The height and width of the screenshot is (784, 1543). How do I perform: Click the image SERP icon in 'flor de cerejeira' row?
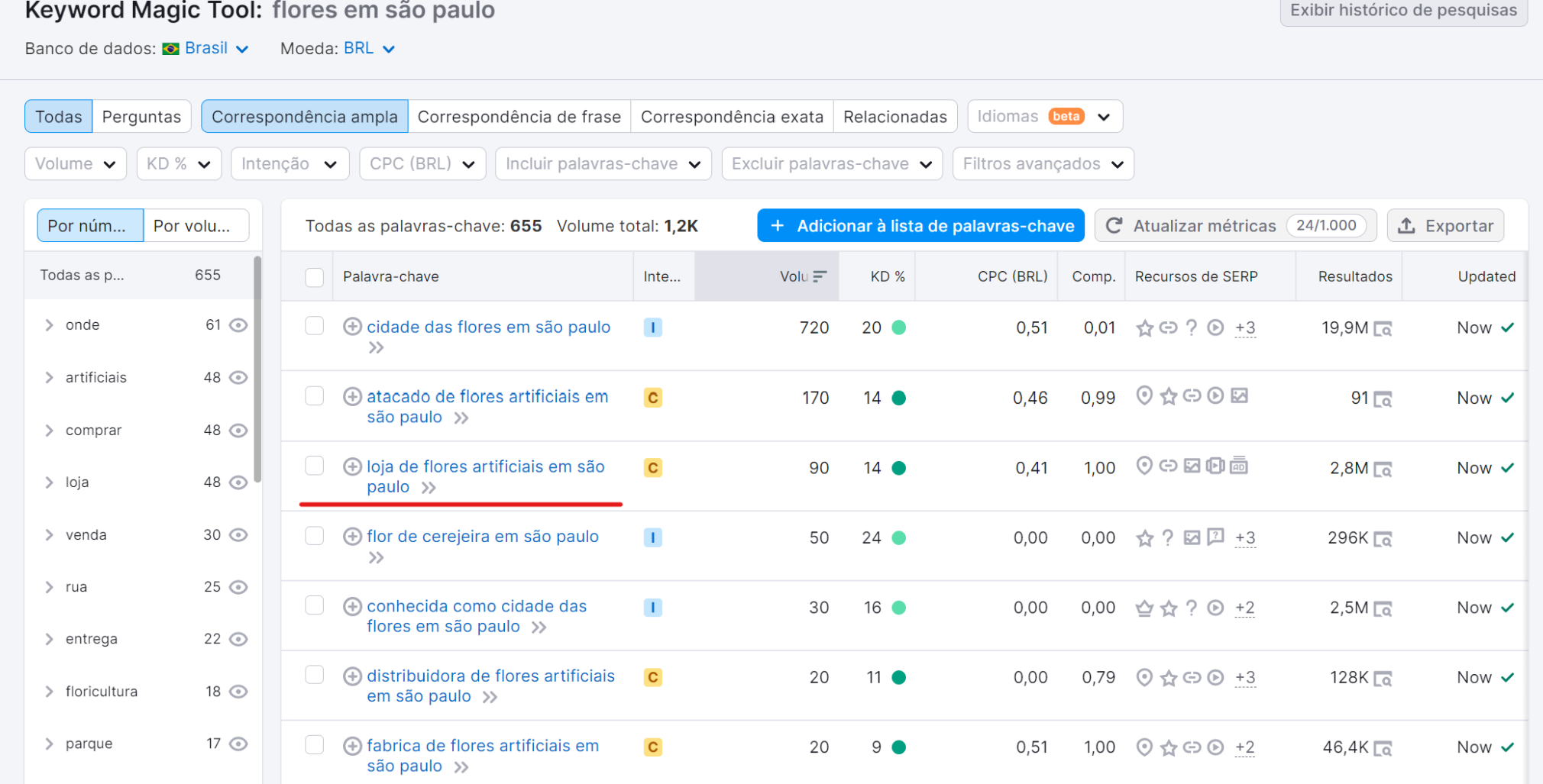(x=1192, y=537)
